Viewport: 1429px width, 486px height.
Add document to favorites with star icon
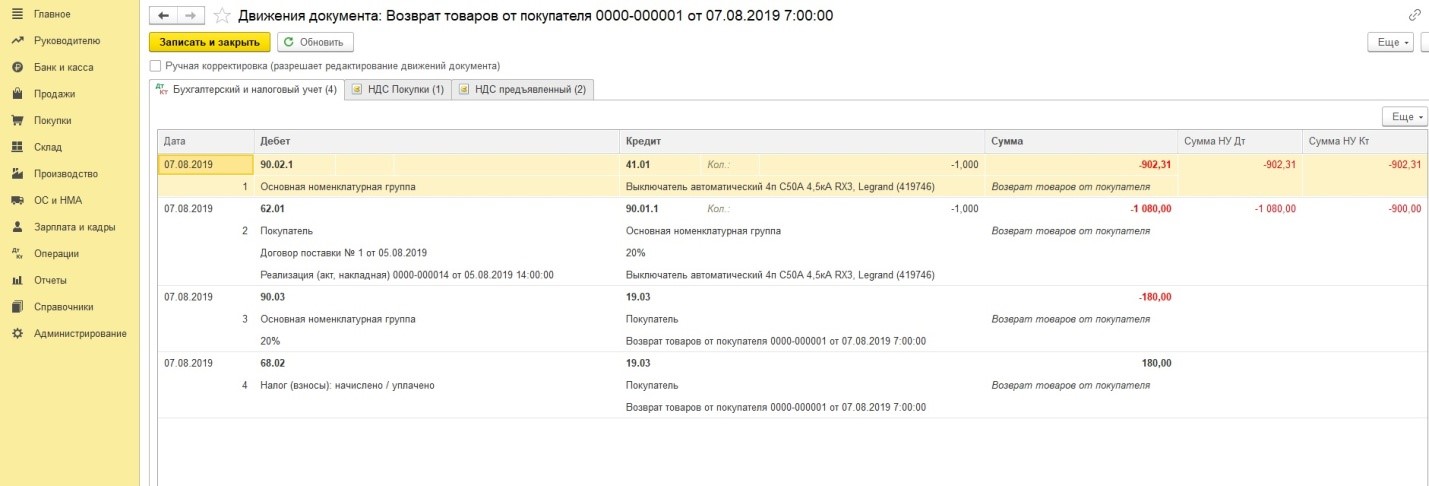pyautogui.click(x=221, y=16)
